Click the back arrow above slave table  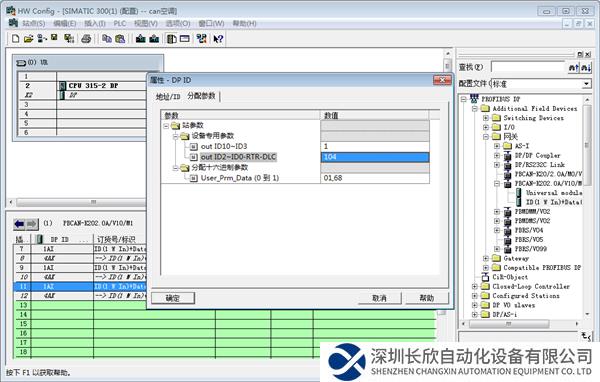point(19,224)
